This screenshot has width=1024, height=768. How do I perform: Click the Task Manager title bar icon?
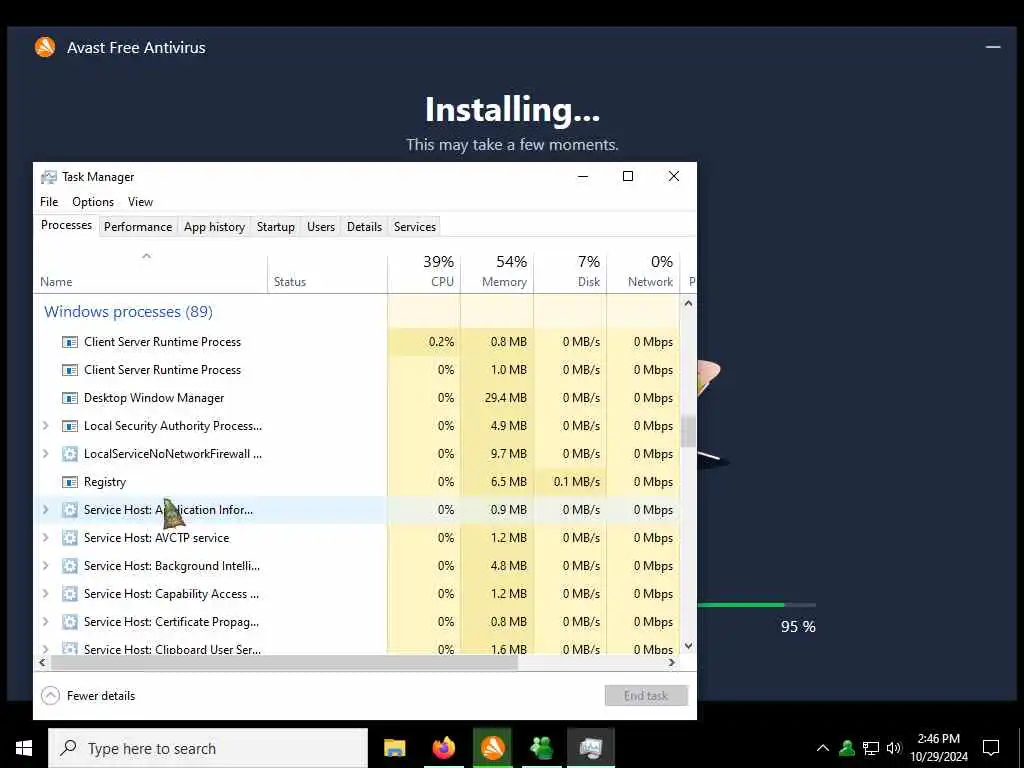click(48, 177)
